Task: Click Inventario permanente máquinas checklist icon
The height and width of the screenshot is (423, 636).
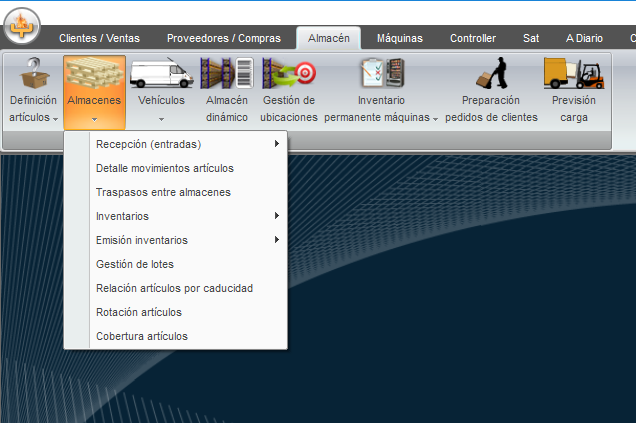Action: (x=383, y=73)
